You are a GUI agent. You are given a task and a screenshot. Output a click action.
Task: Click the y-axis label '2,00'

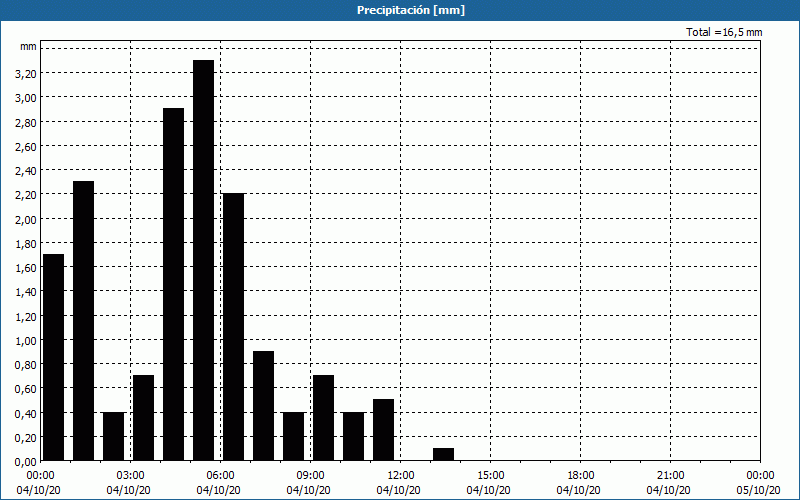[26, 219]
